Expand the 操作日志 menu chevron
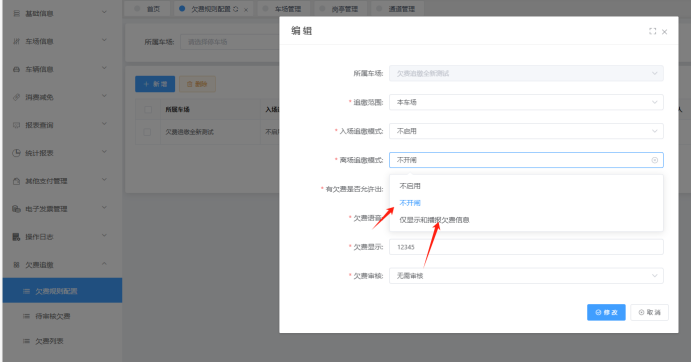 click(104, 236)
